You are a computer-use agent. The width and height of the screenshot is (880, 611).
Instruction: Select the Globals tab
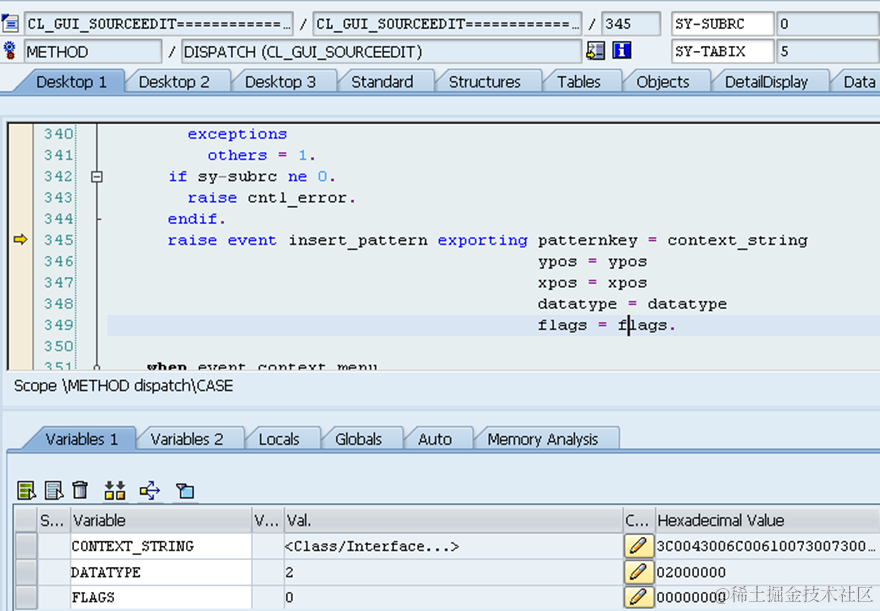pyautogui.click(x=358, y=439)
